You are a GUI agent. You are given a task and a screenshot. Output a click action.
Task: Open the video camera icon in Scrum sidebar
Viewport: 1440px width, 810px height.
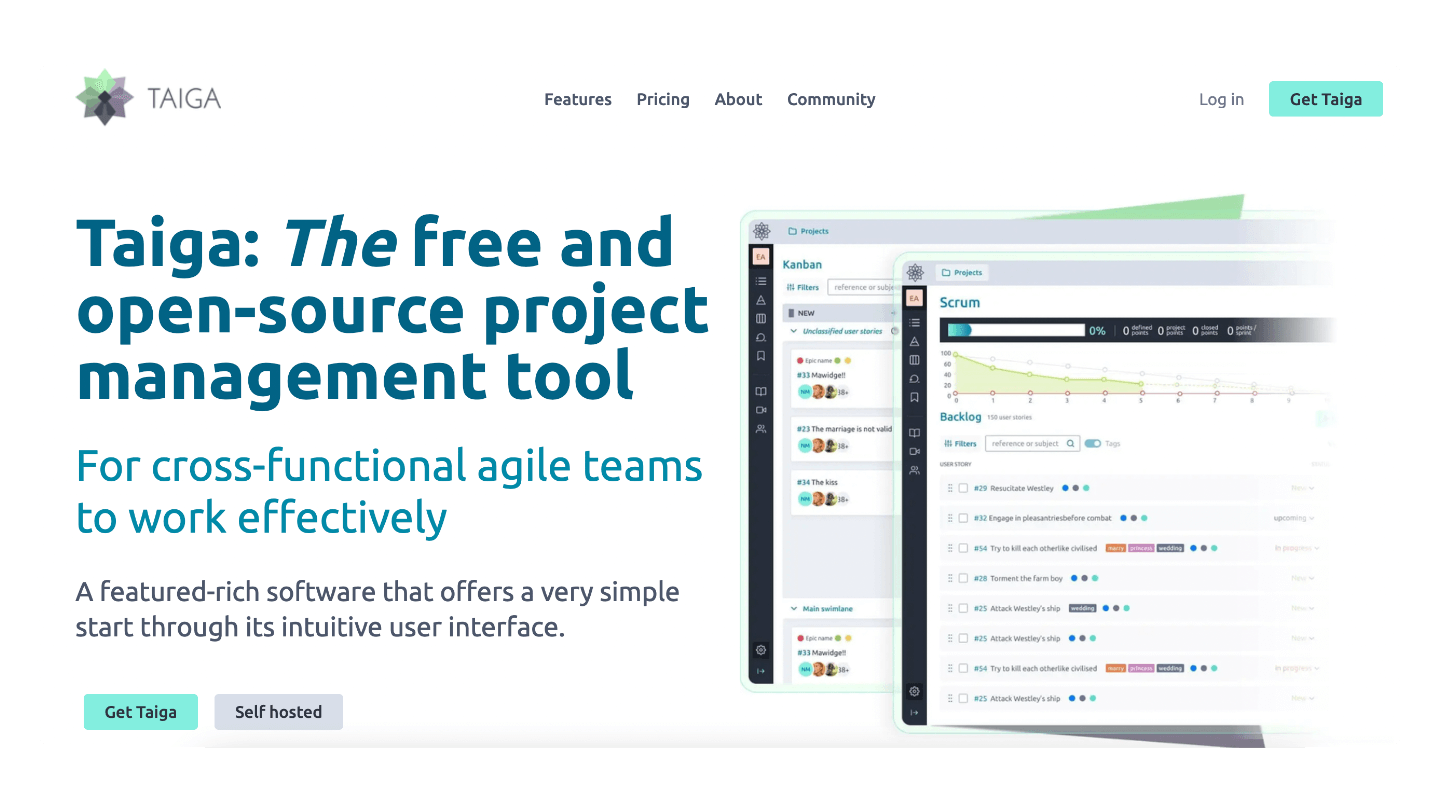[x=914, y=451]
